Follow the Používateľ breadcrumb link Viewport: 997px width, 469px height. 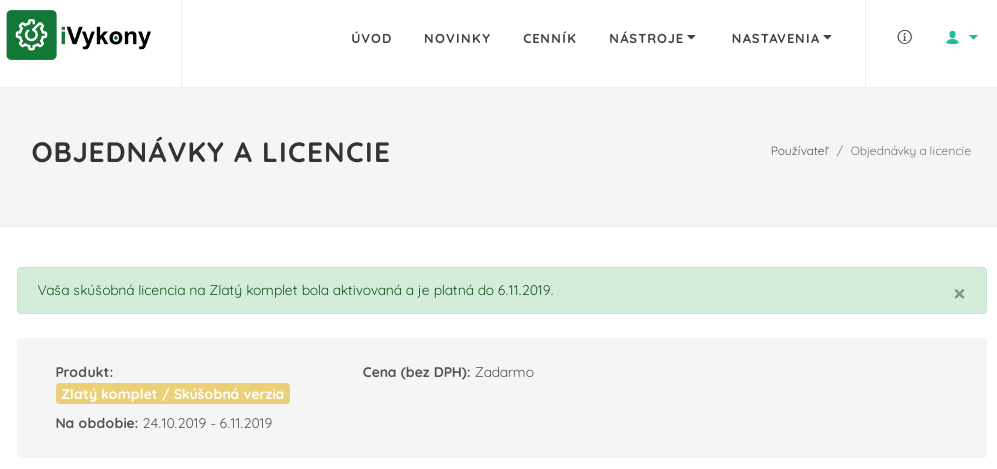tap(799, 151)
